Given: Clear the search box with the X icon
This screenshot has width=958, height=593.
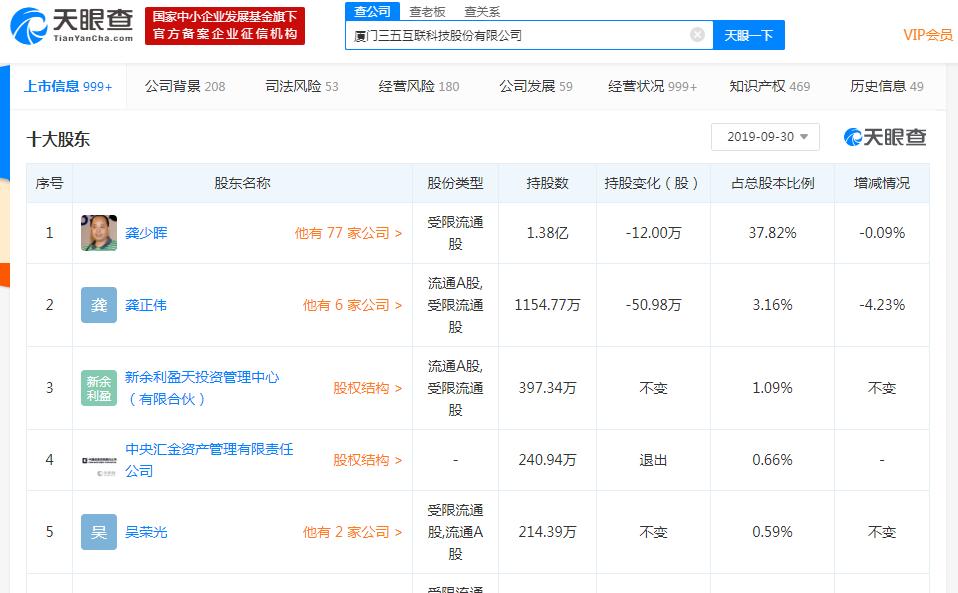Looking at the screenshot, I should (697, 35).
